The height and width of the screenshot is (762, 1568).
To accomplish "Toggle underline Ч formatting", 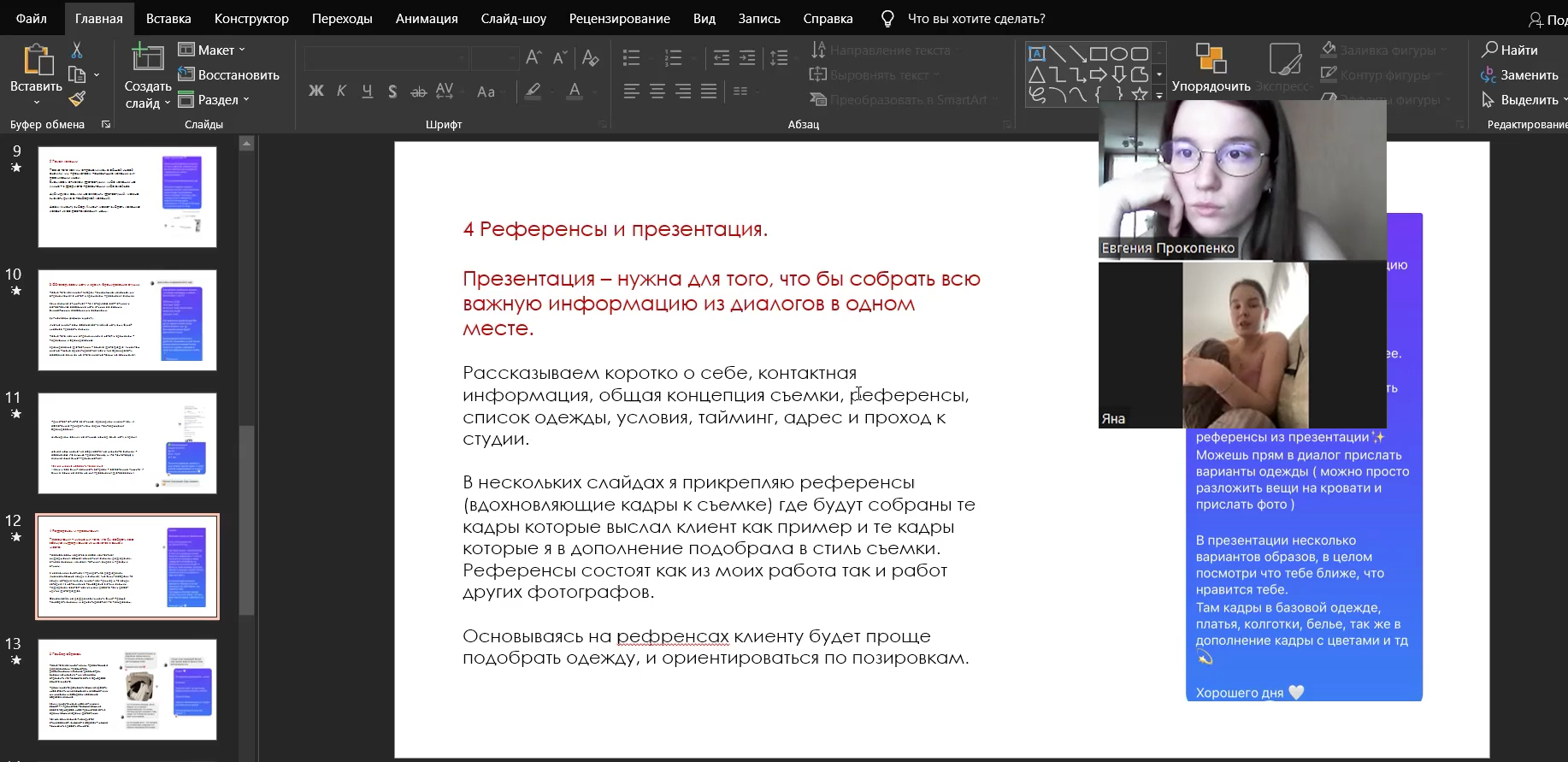I will [367, 91].
